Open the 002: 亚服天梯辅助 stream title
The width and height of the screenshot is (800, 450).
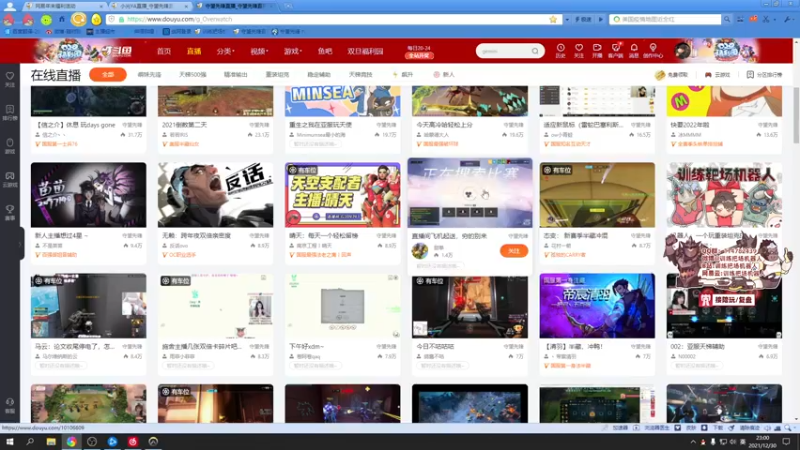[x=697, y=346]
